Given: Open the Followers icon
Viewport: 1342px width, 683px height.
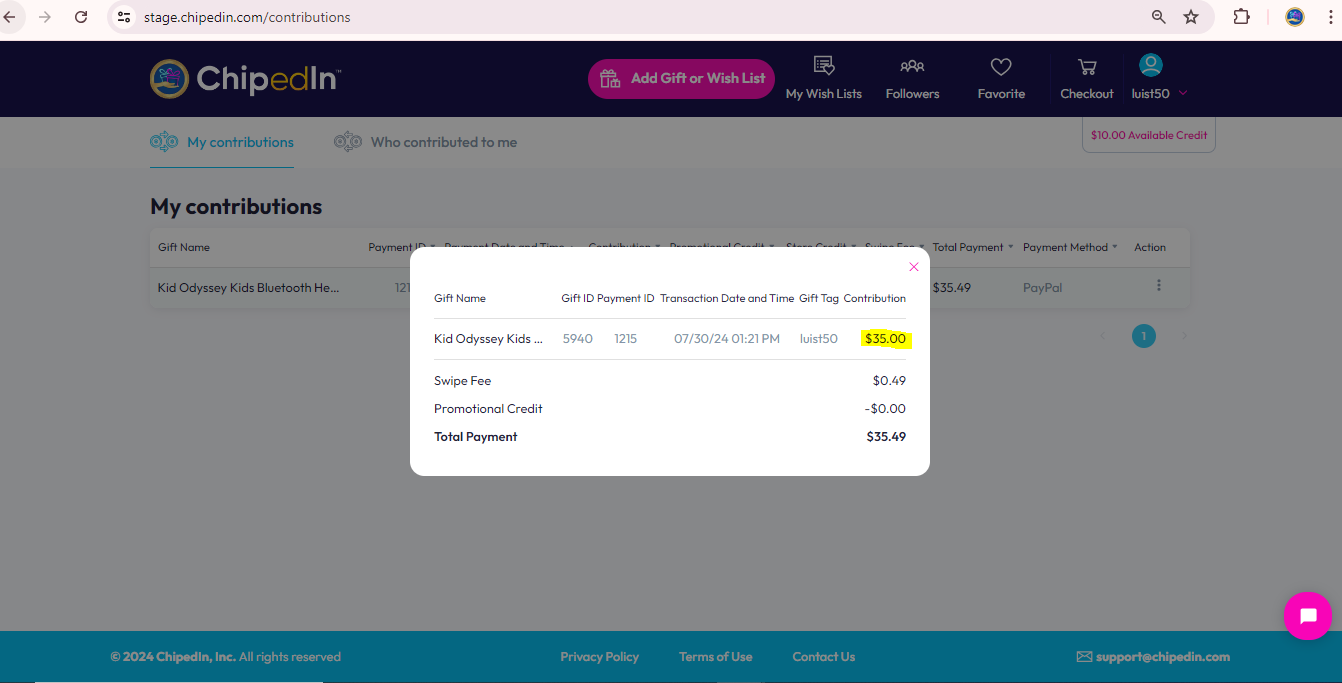Looking at the screenshot, I should (912, 66).
